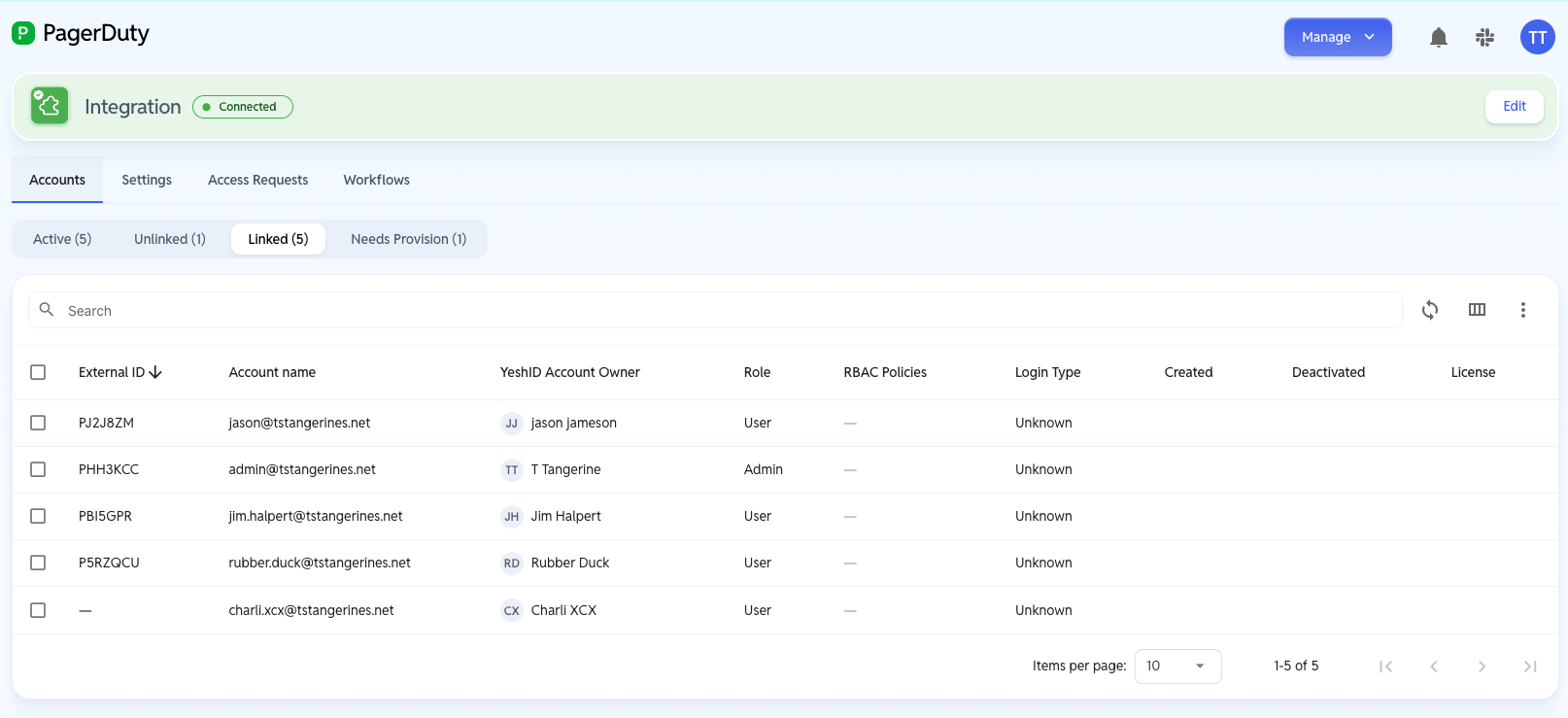
Task: Click the PagerDuty logo
Action: pos(81,33)
